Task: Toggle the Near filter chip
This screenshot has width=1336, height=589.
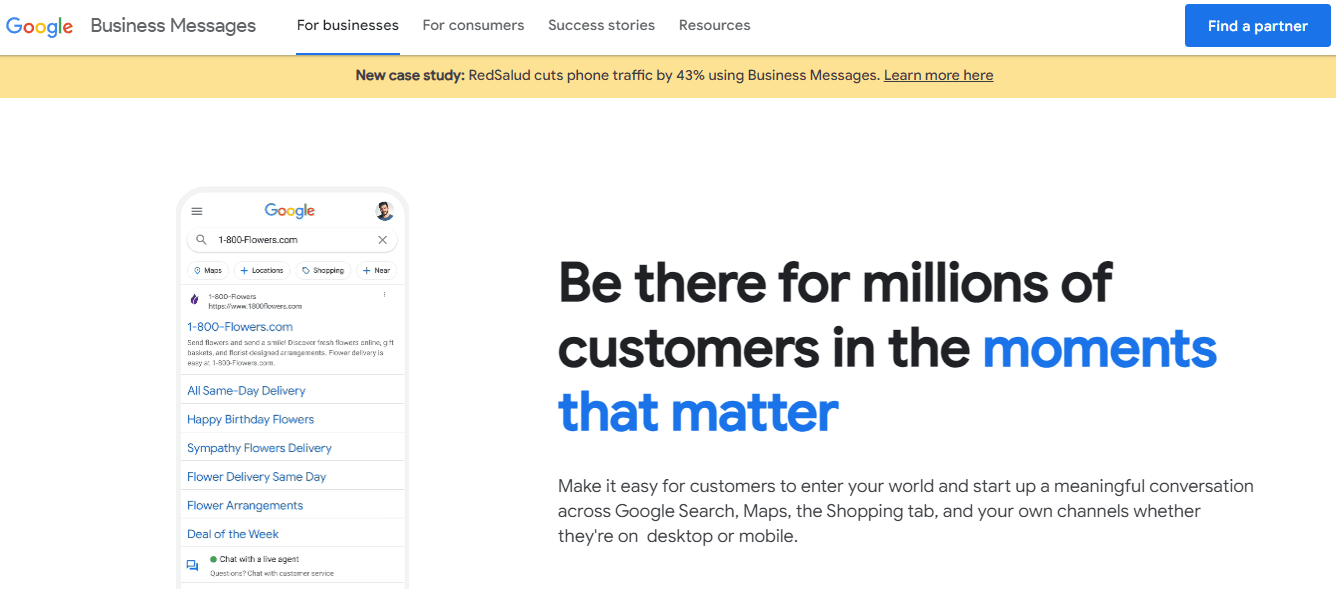Action: click(x=375, y=270)
